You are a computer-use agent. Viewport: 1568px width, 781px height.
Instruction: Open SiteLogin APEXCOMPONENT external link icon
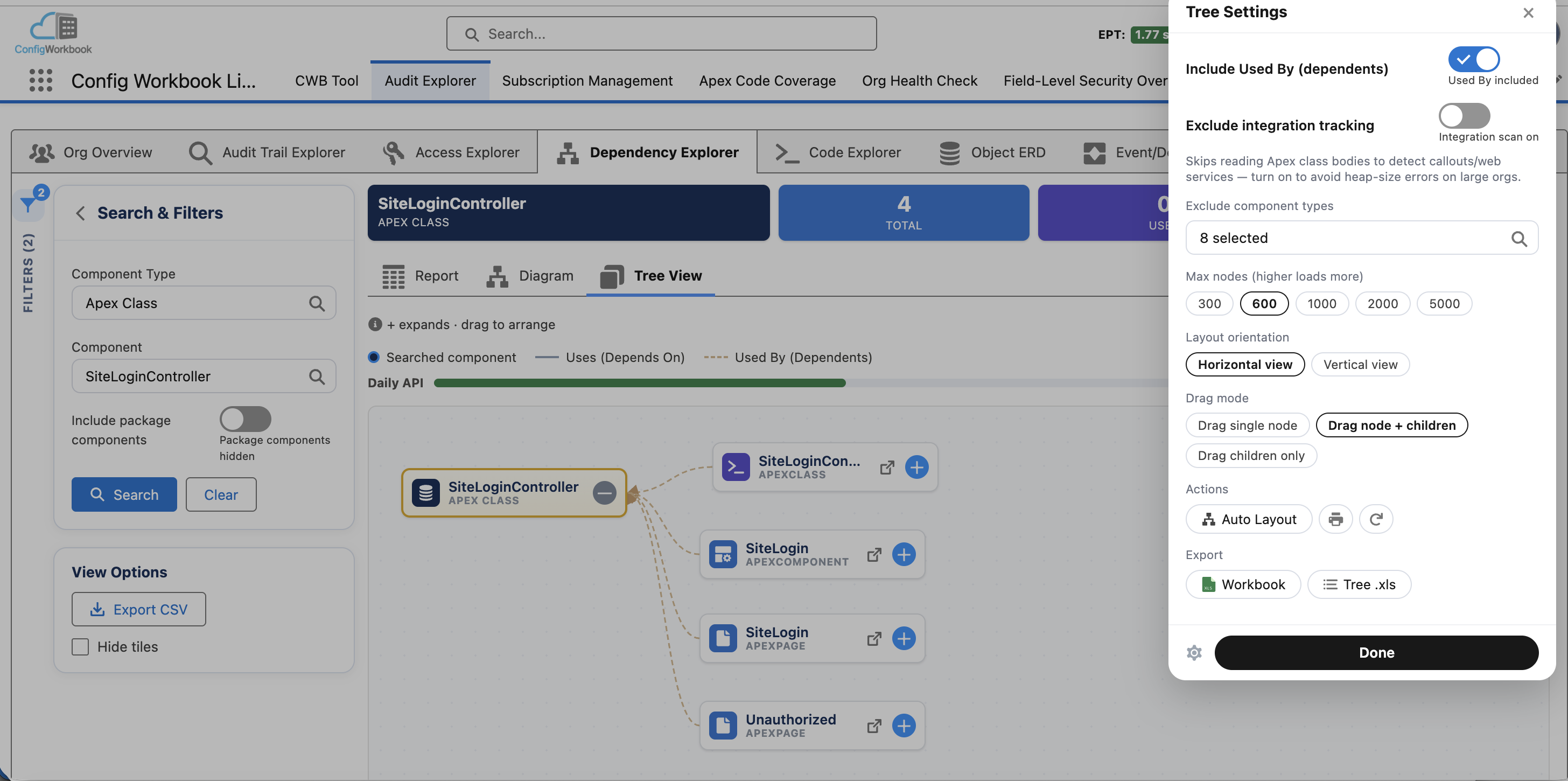[874, 554]
